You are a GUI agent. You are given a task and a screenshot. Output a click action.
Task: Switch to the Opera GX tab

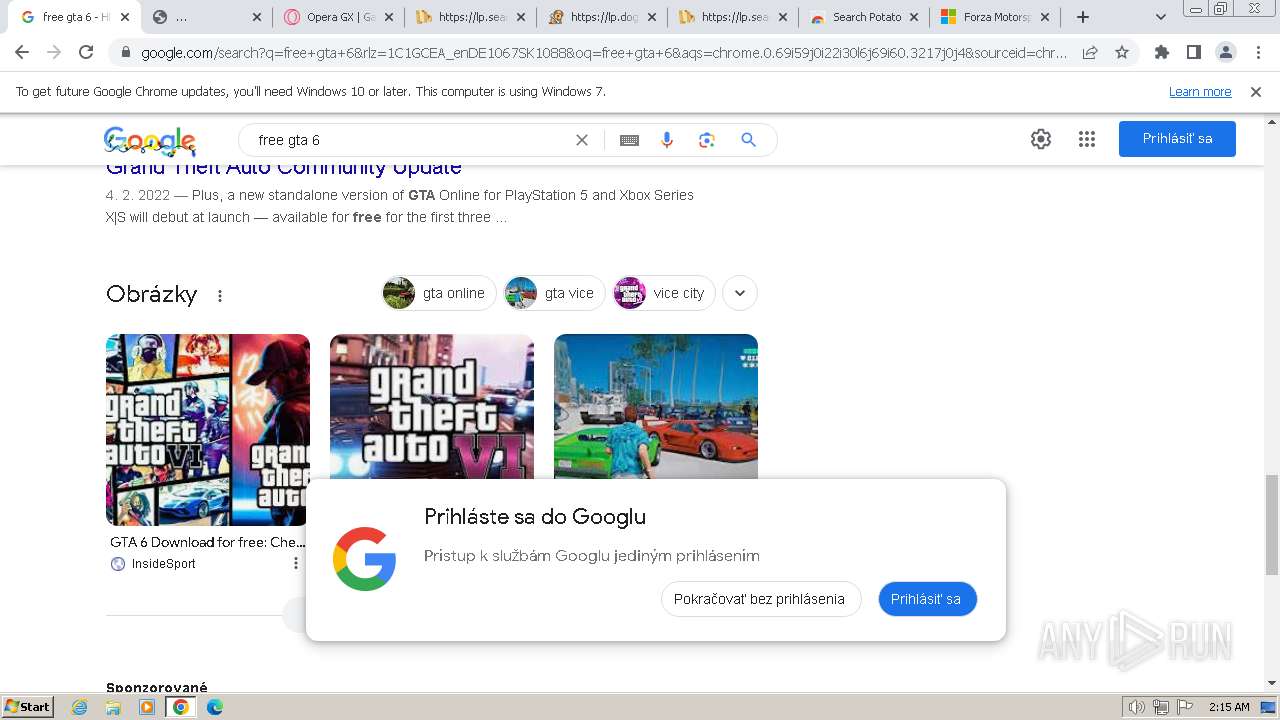click(338, 17)
